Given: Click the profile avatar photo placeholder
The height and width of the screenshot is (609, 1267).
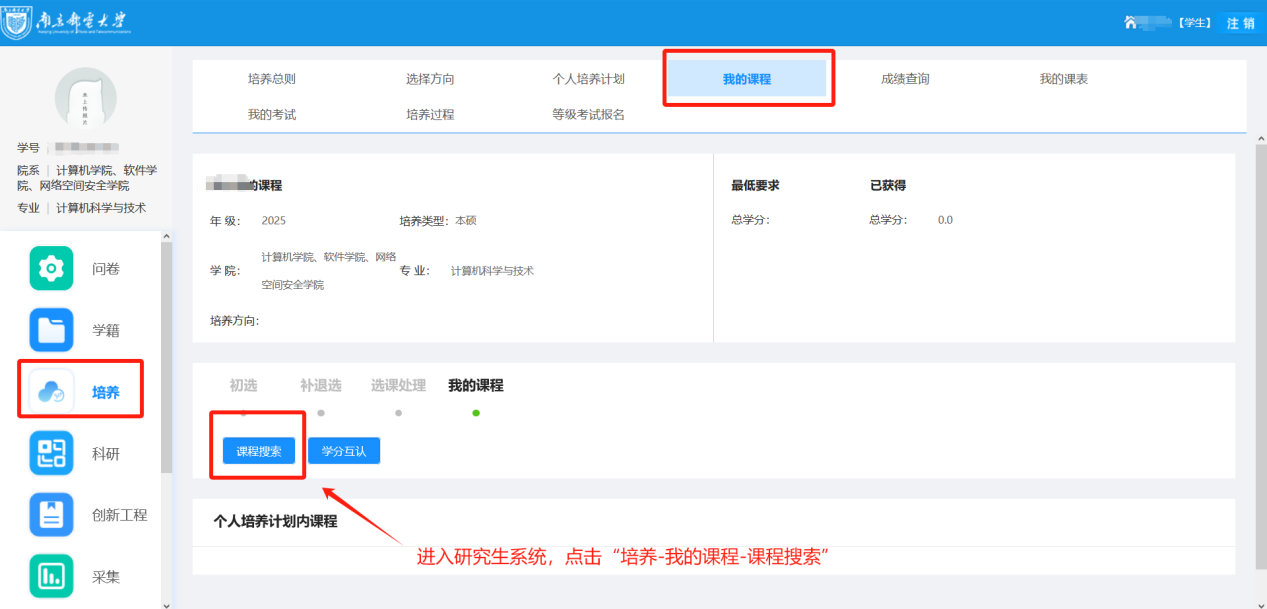Looking at the screenshot, I should (85, 99).
